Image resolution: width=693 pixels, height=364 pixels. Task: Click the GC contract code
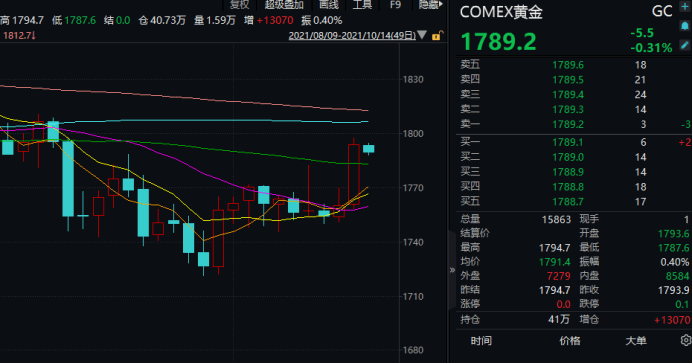662,11
